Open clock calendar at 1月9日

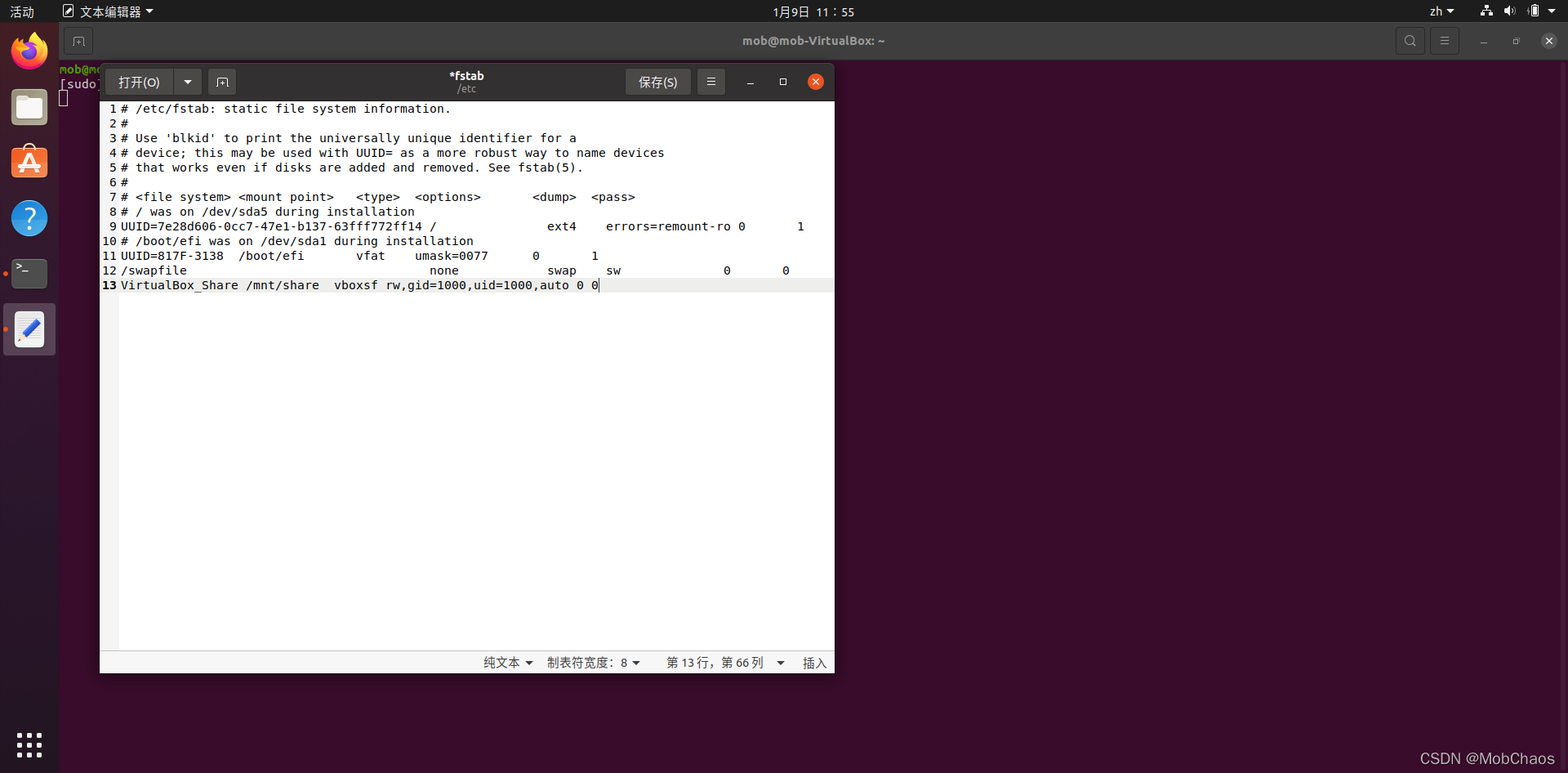(813, 11)
